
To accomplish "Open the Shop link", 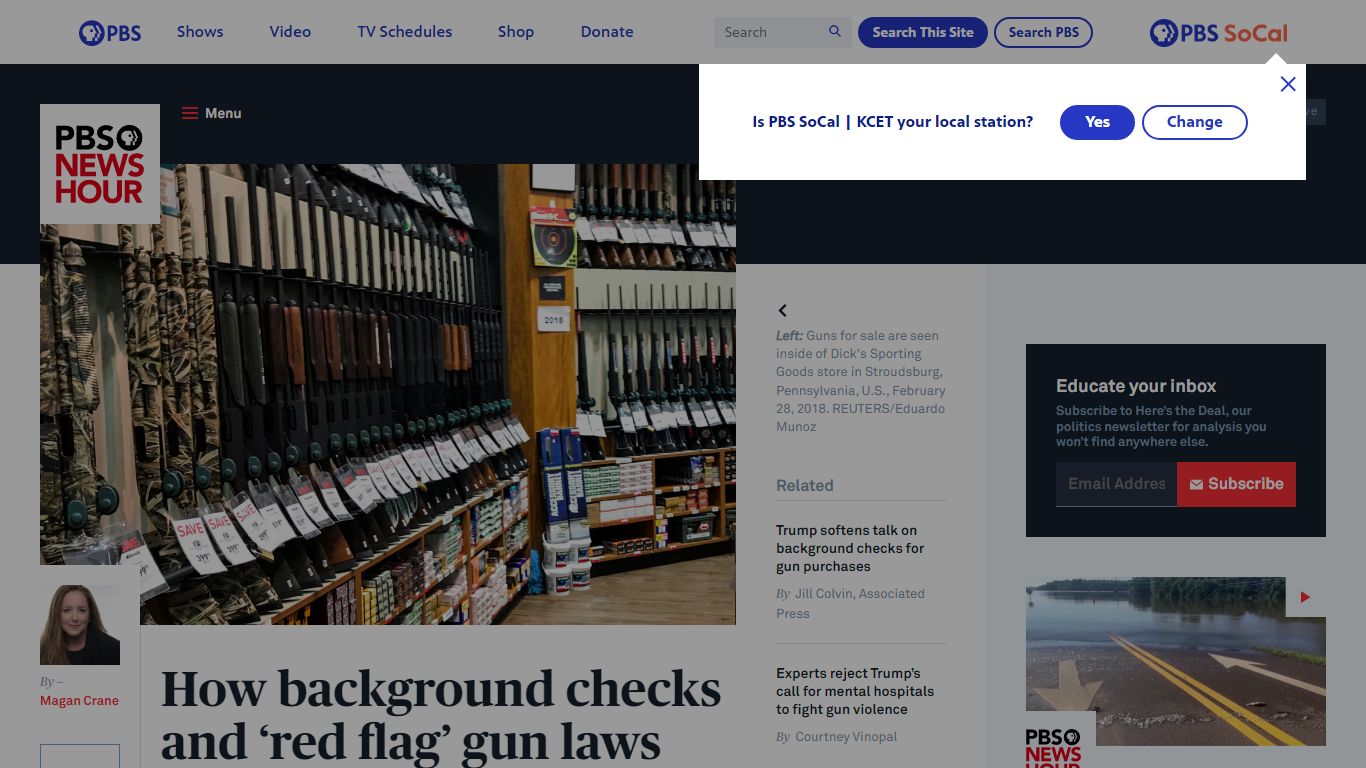I will [x=516, y=32].
